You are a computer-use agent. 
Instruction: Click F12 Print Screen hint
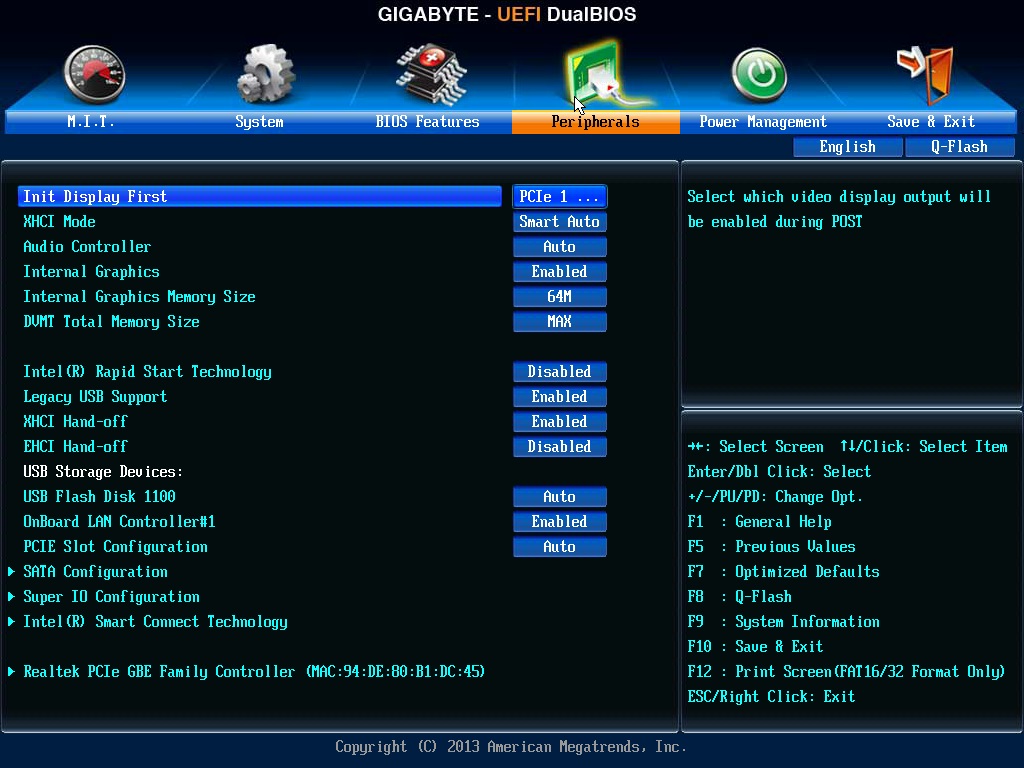point(846,671)
